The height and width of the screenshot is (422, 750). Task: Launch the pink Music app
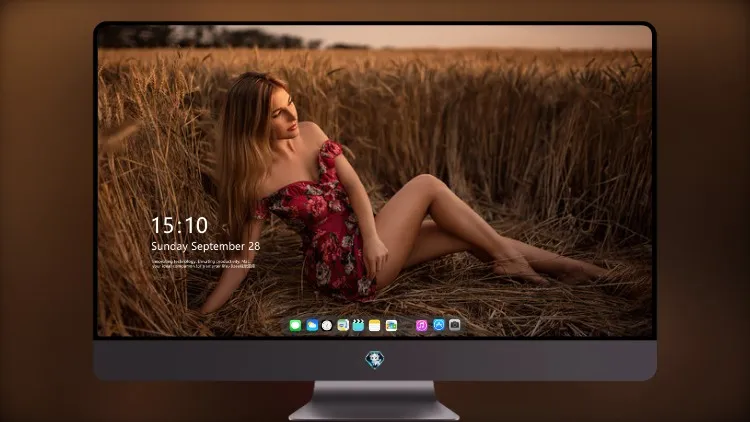(421, 326)
